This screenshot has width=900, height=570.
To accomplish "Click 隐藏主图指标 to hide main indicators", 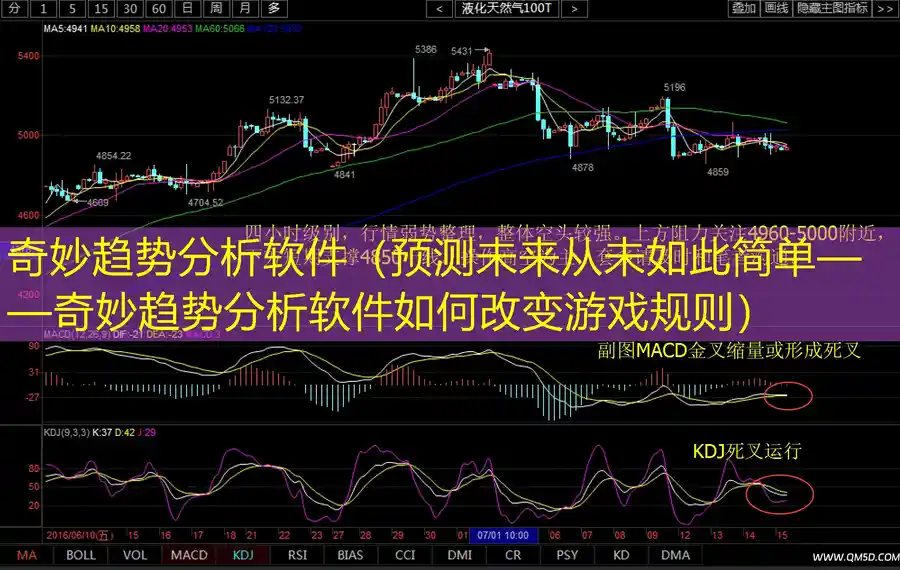I will click(832, 8).
